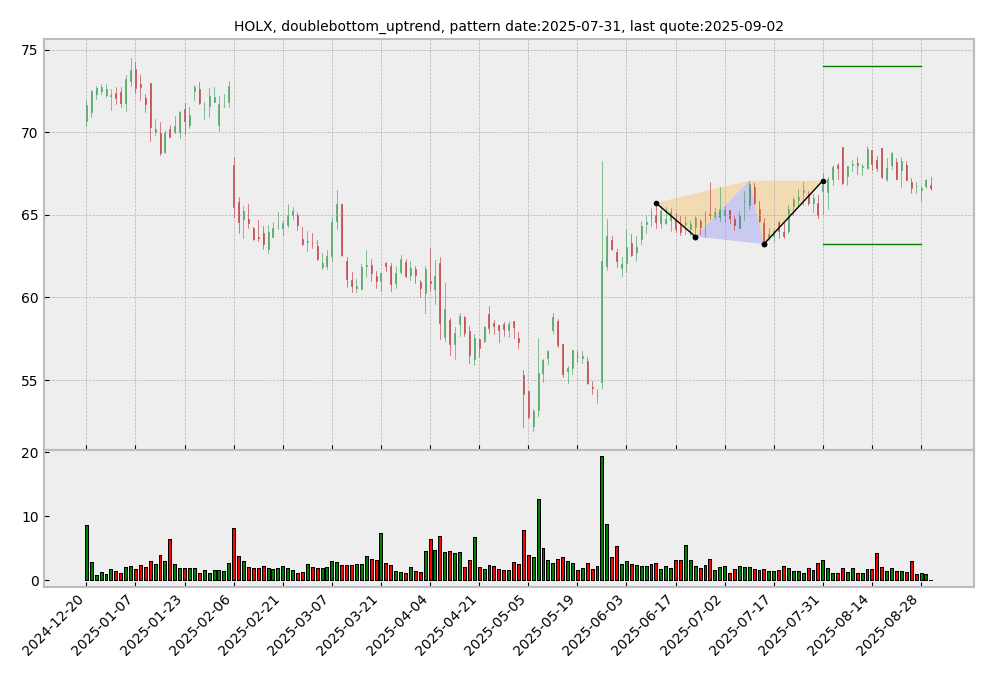
Task: Click the 55 price axis label
Action: click(x=30, y=380)
